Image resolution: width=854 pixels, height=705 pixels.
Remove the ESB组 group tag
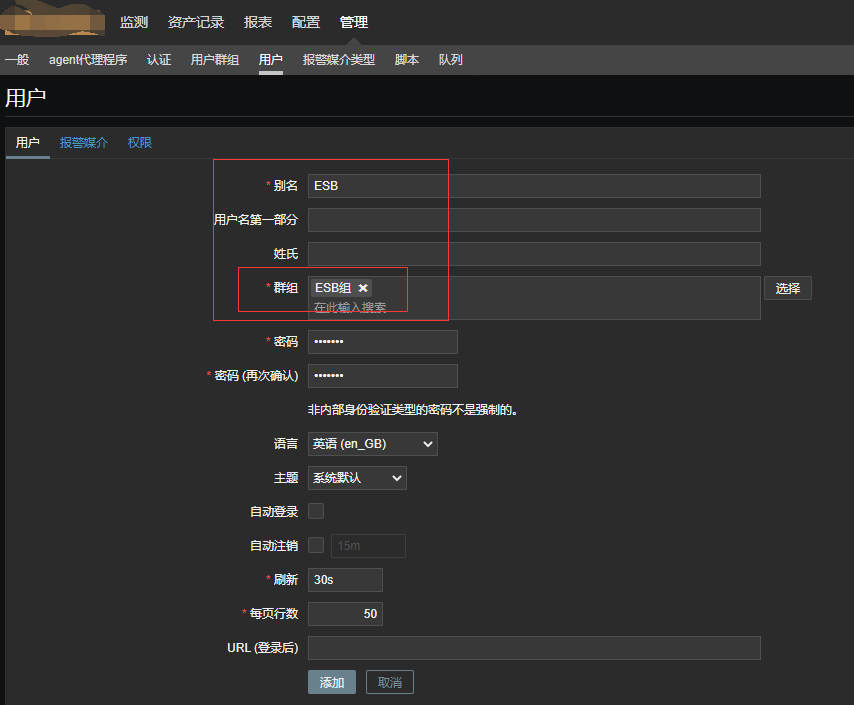coord(363,288)
